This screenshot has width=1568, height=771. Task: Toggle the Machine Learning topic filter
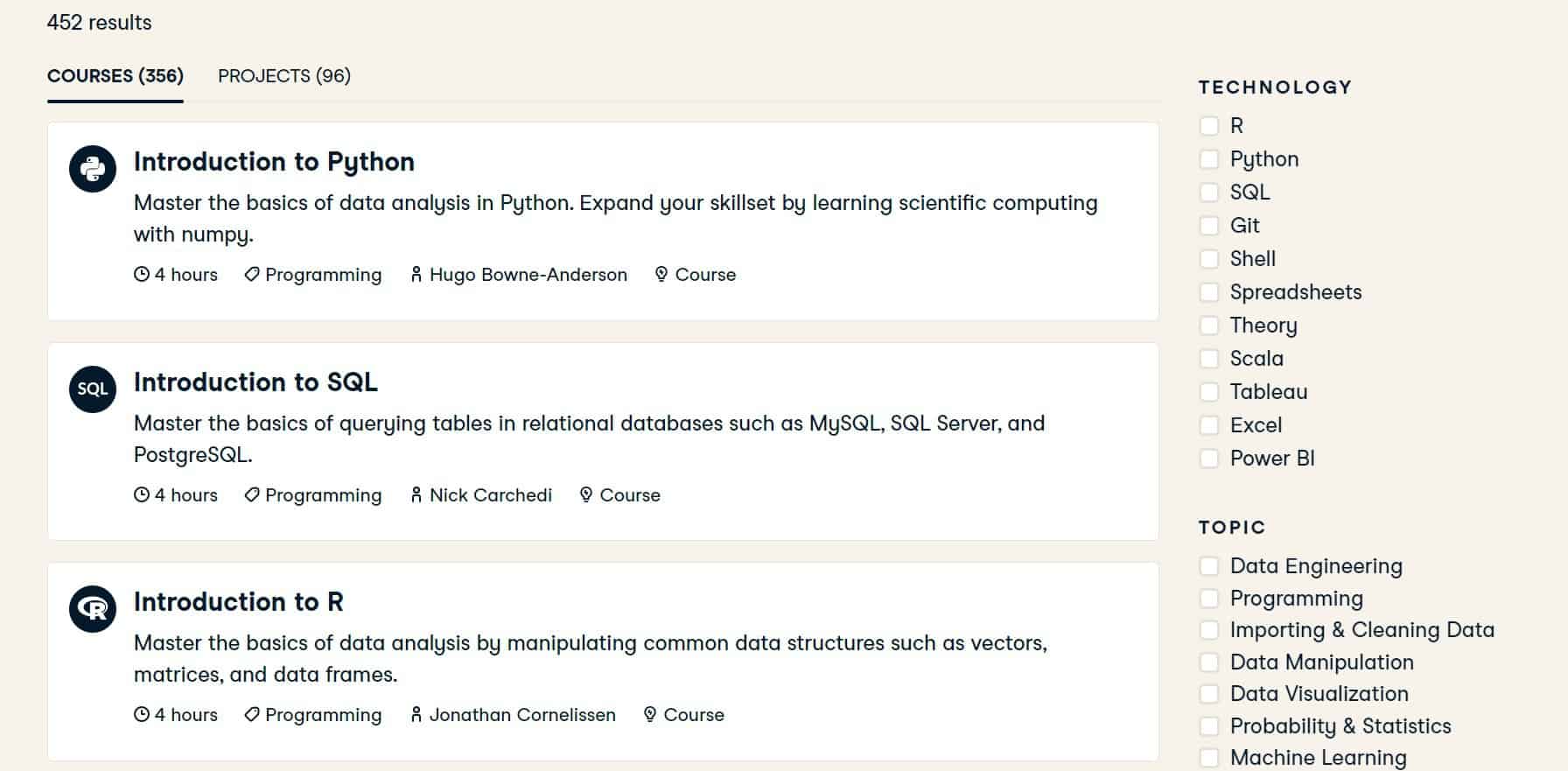click(x=1209, y=758)
